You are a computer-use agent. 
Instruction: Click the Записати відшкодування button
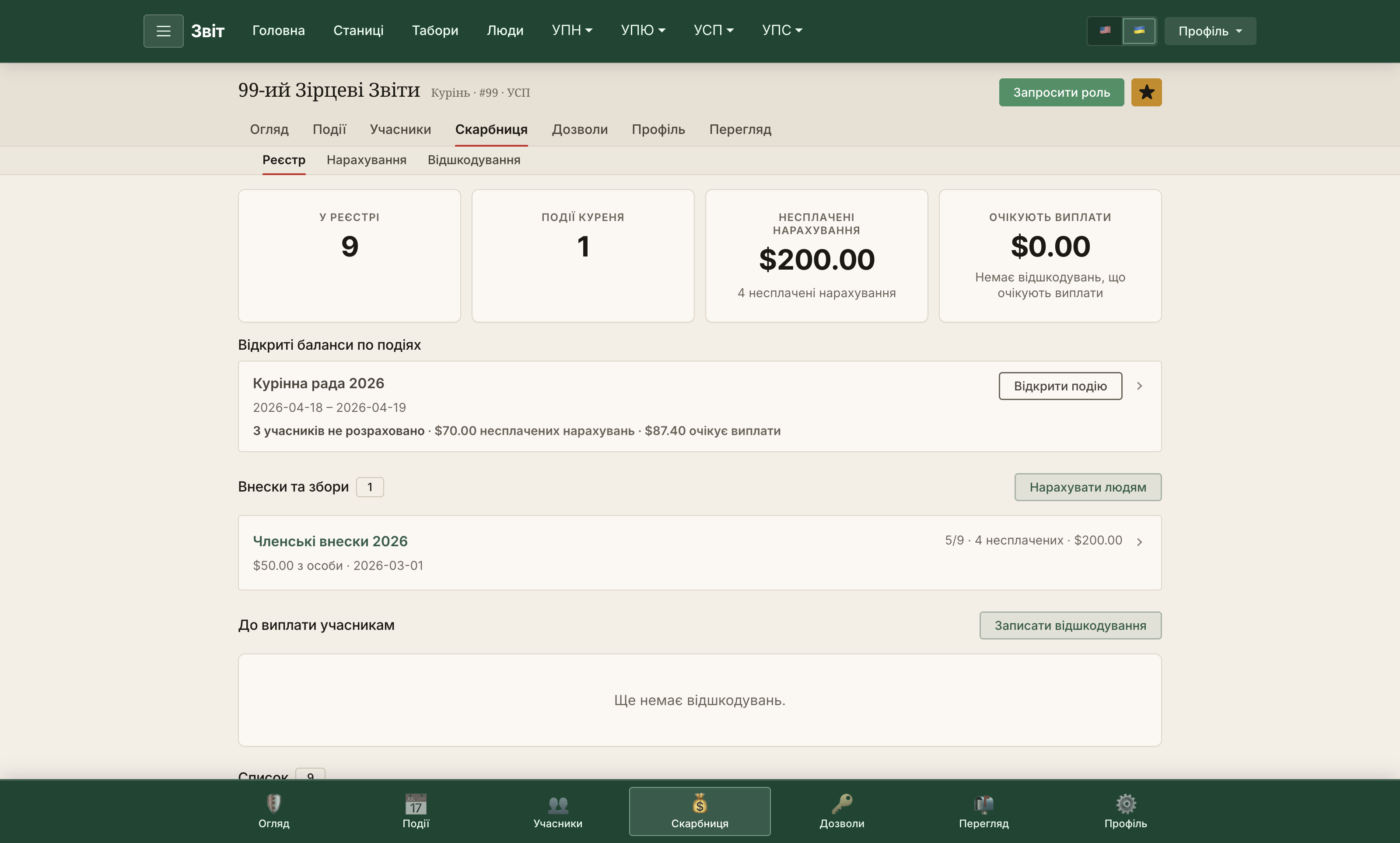point(1070,625)
